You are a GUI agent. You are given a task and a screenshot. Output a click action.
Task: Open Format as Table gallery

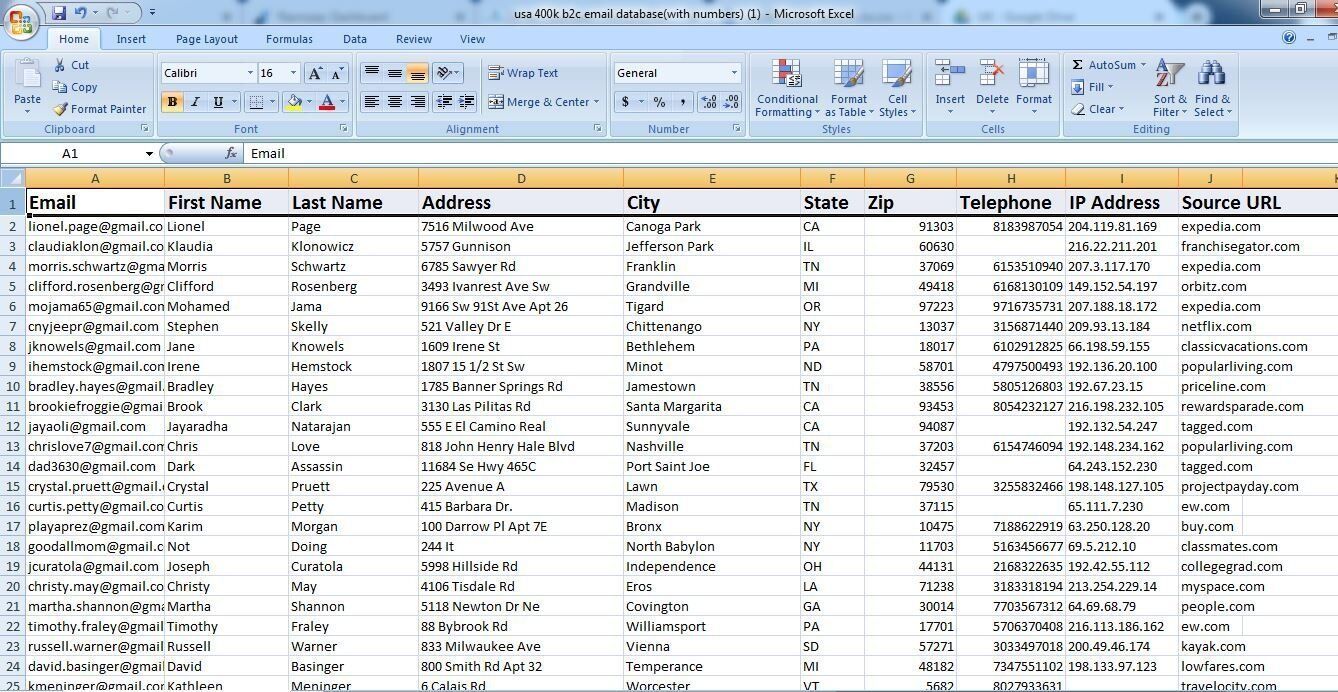point(848,88)
